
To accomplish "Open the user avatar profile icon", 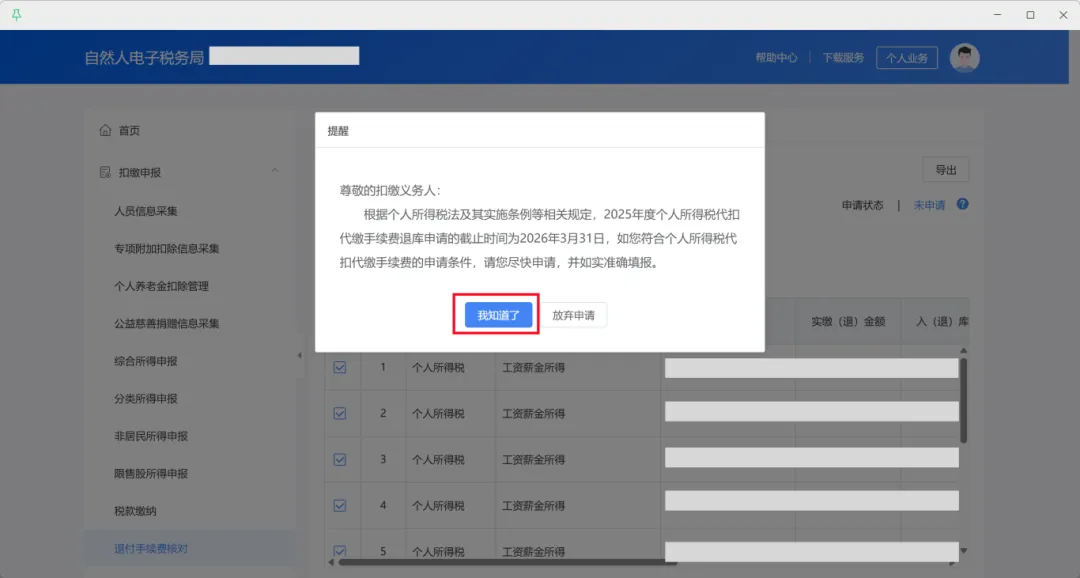I will pos(964,58).
